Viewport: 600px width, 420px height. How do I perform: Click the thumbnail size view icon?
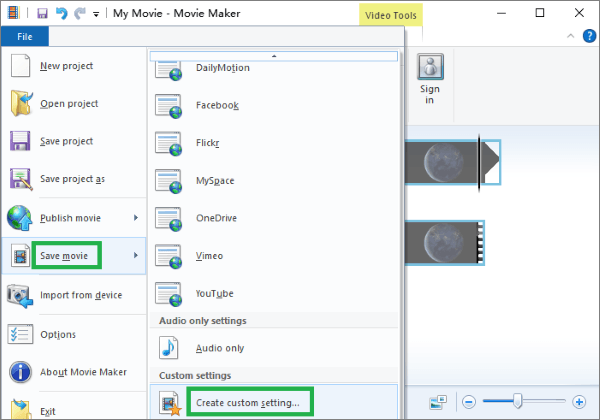[x=438, y=402]
